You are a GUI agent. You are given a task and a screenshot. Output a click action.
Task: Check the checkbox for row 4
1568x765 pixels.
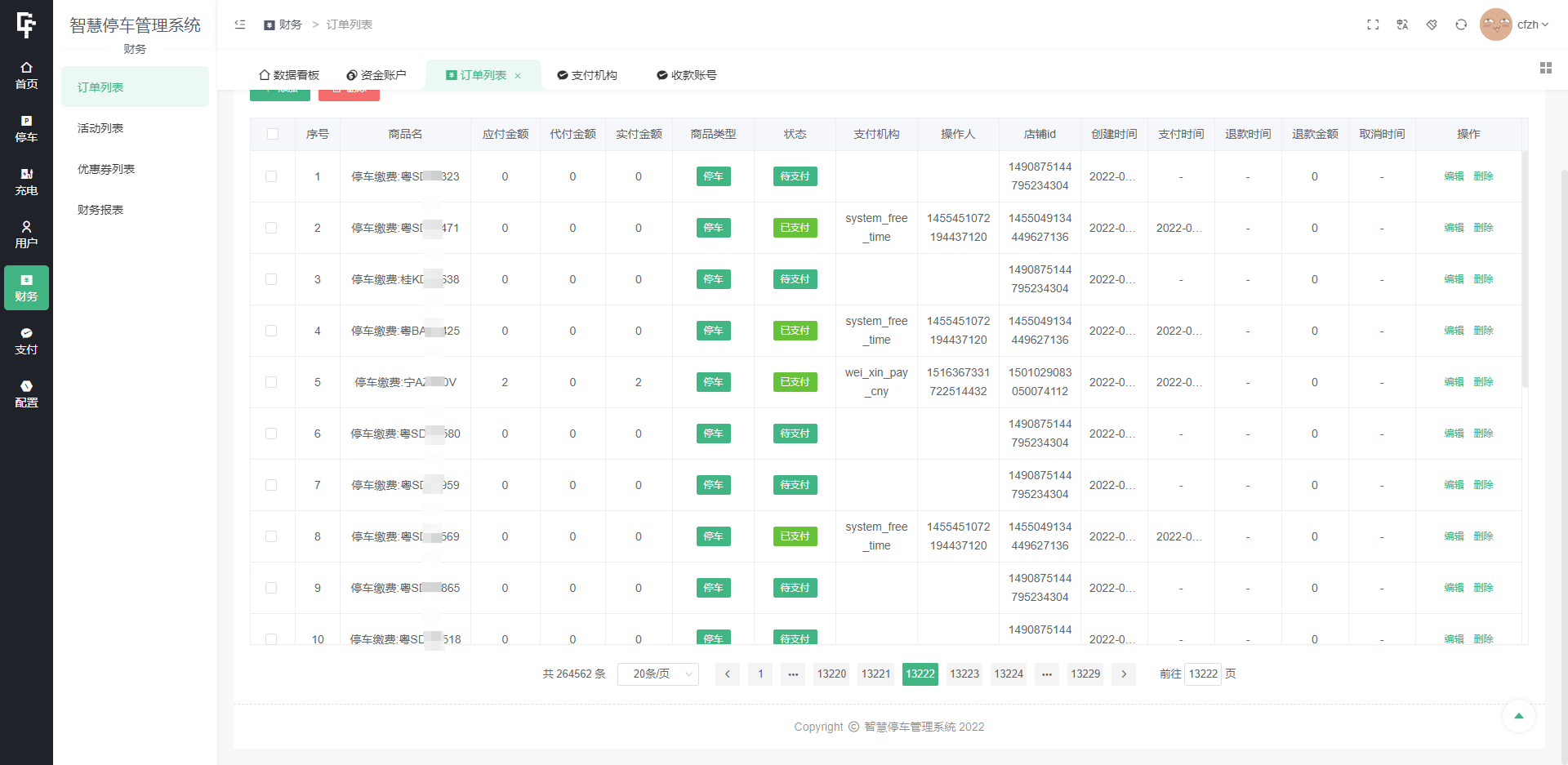coord(271,331)
